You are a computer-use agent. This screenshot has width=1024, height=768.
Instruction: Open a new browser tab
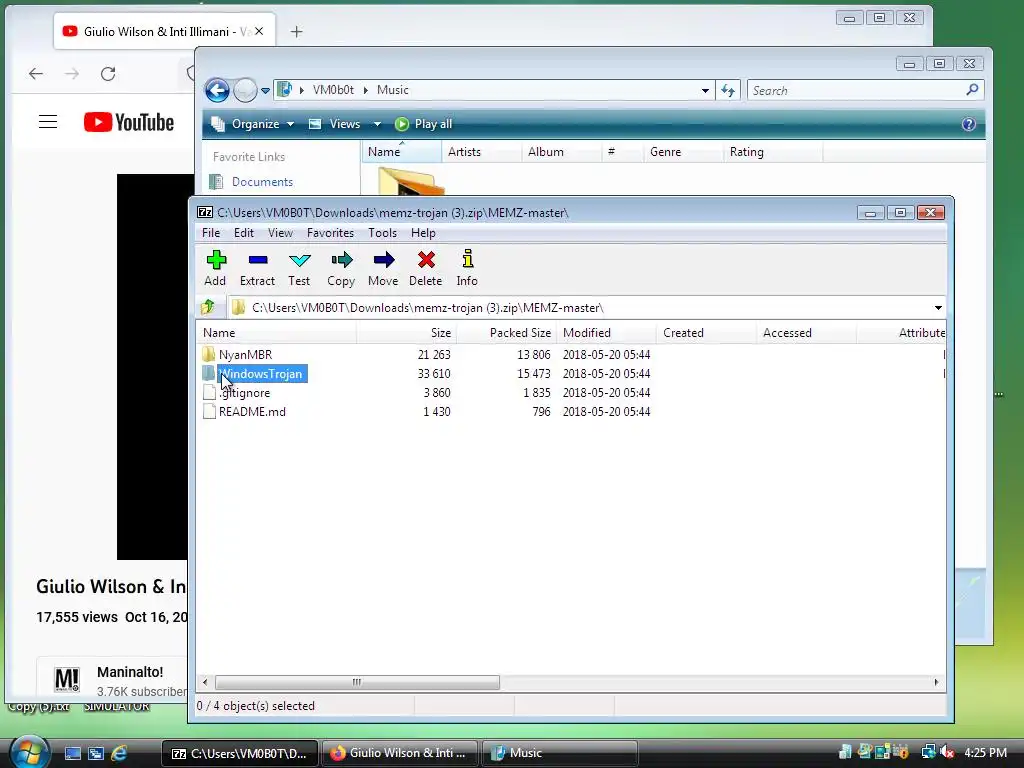tap(296, 31)
